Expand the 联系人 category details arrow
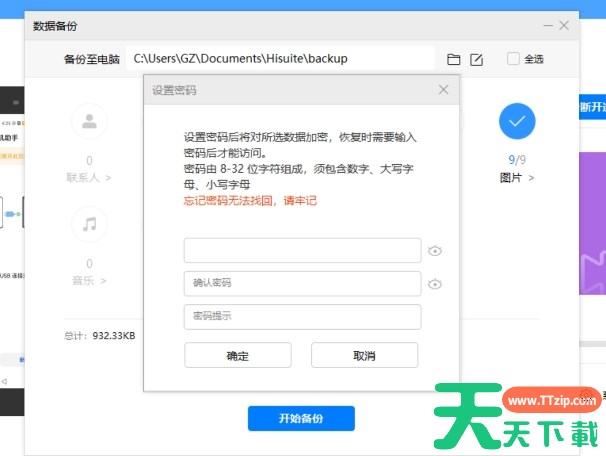606x456 pixels. [x=108, y=178]
